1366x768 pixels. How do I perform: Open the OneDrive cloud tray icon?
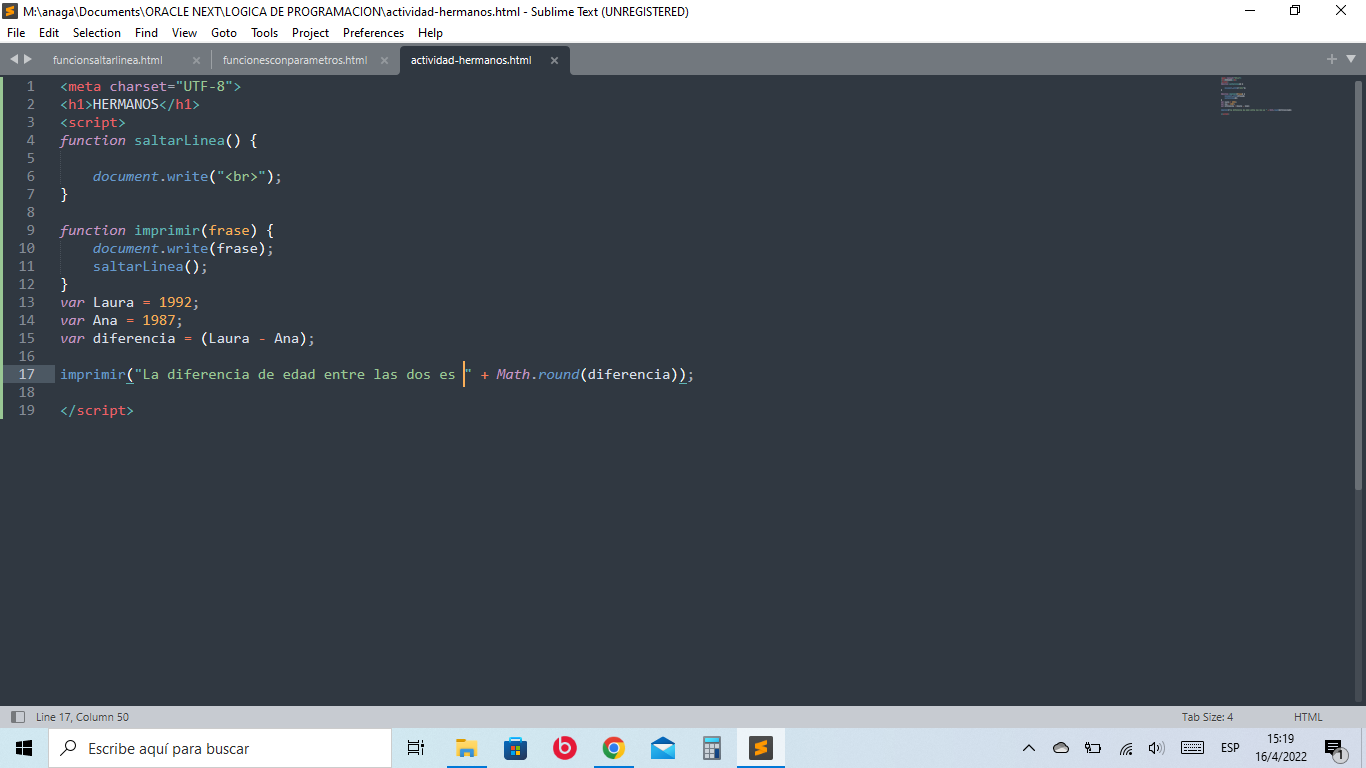tap(1061, 748)
